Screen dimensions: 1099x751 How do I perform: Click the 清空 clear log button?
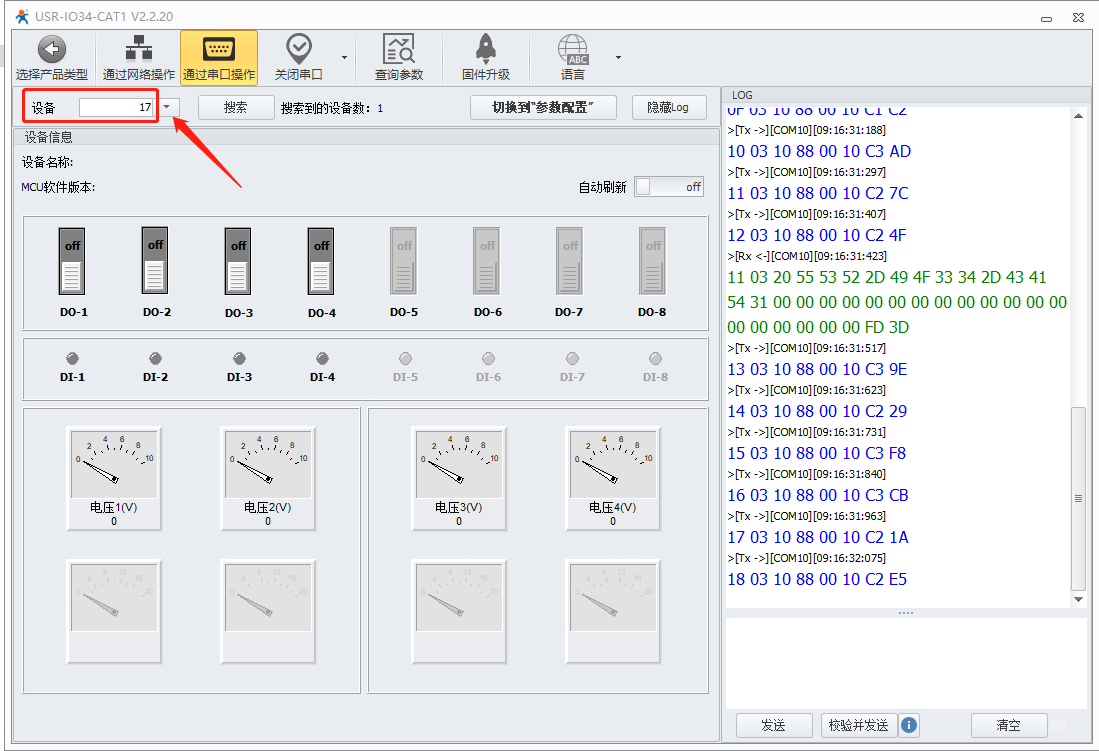1009,725
